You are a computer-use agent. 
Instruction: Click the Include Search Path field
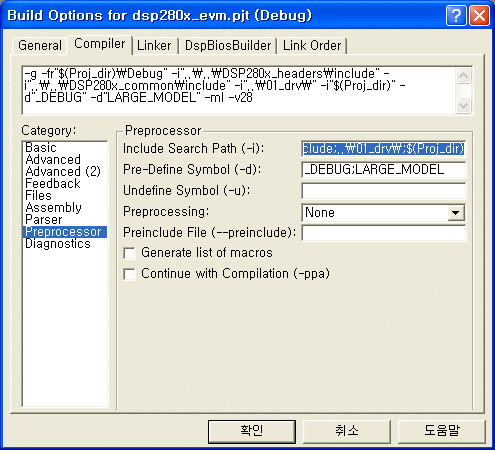(x=383, y=149)
